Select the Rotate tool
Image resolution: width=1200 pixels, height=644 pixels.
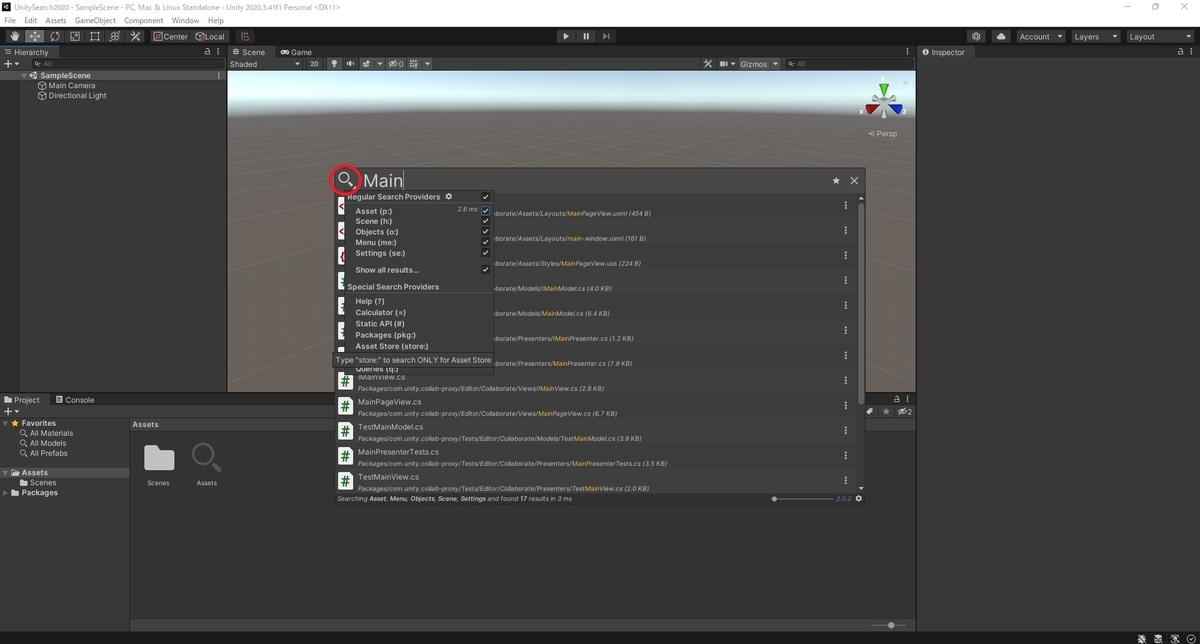55,36
